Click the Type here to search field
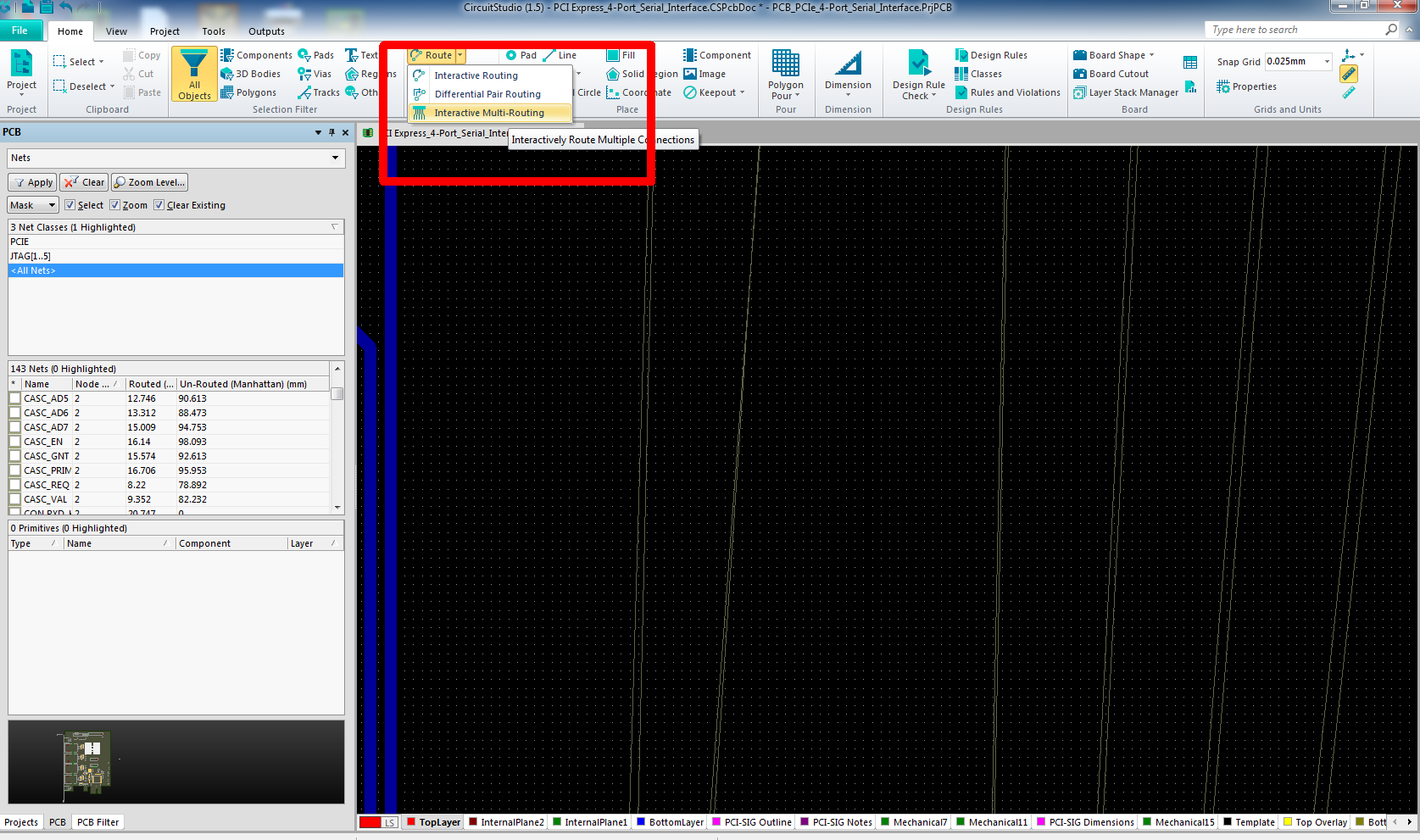This screenshot has height=840, width=1420. 1293,30
